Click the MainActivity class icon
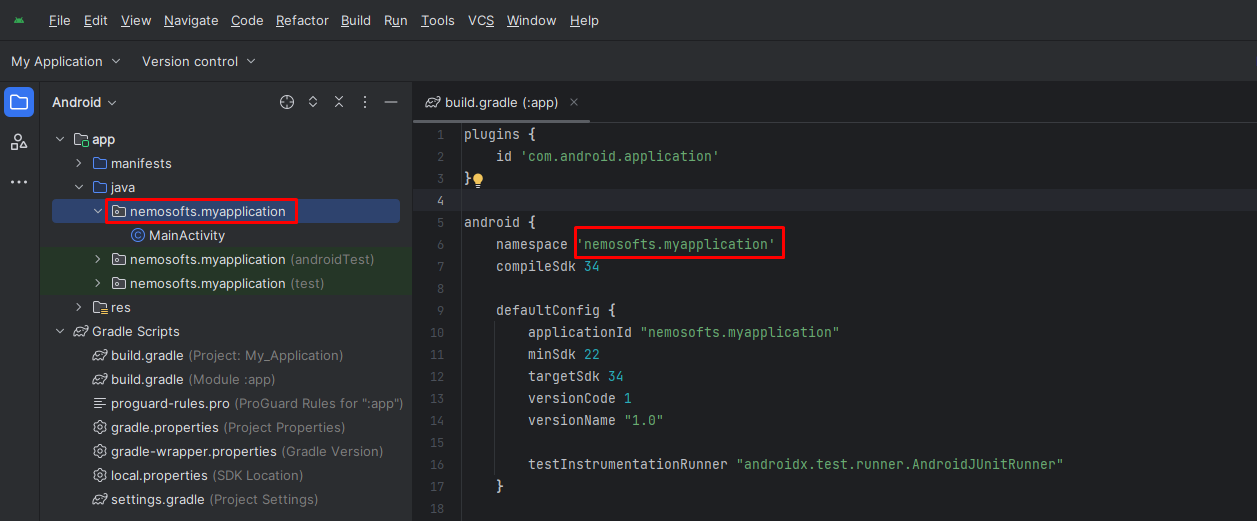The width and height of the screenshot is (1257, 521). coord(138,236)
